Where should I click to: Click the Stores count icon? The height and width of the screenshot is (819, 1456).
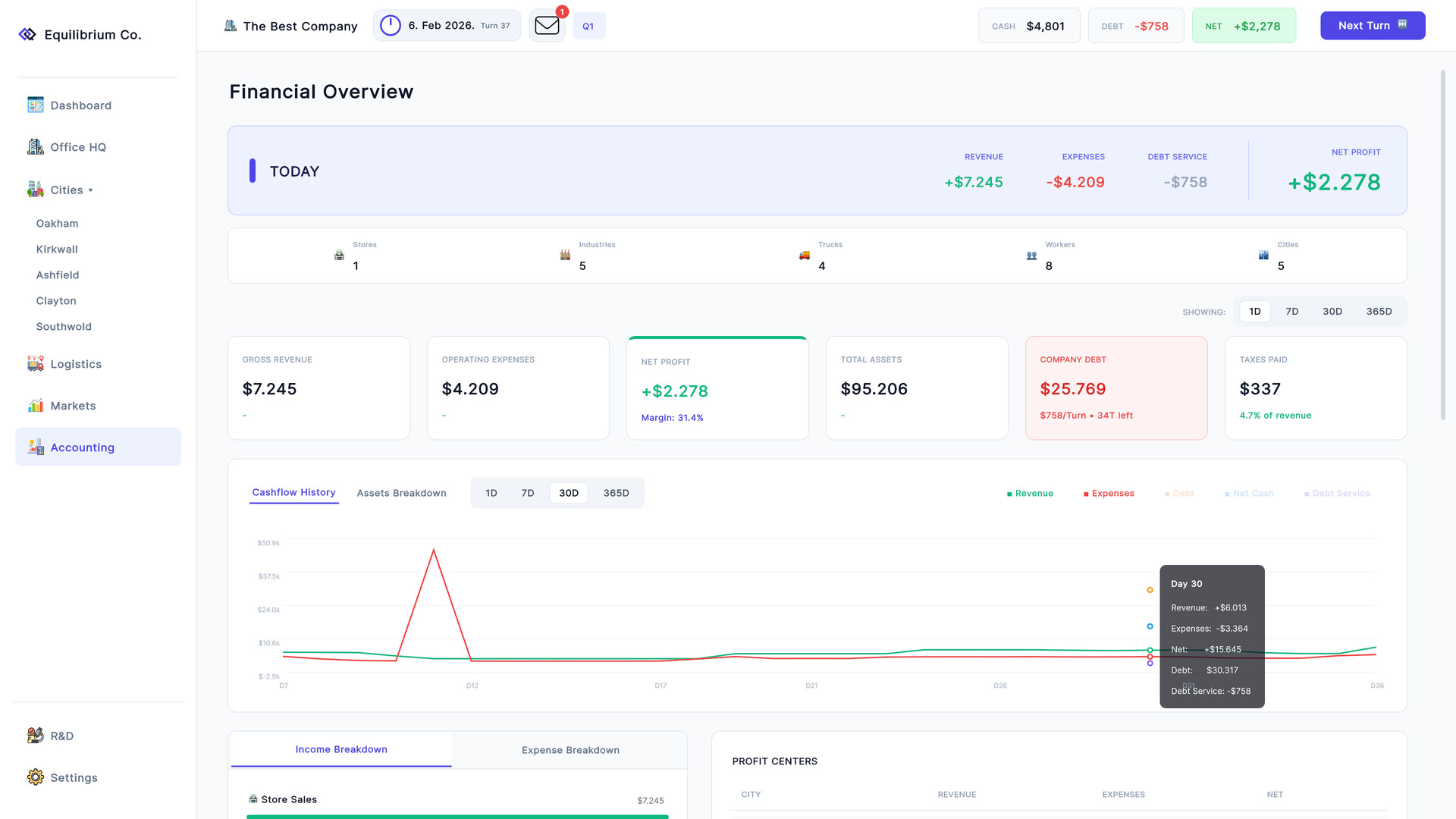tap(339, 255)
